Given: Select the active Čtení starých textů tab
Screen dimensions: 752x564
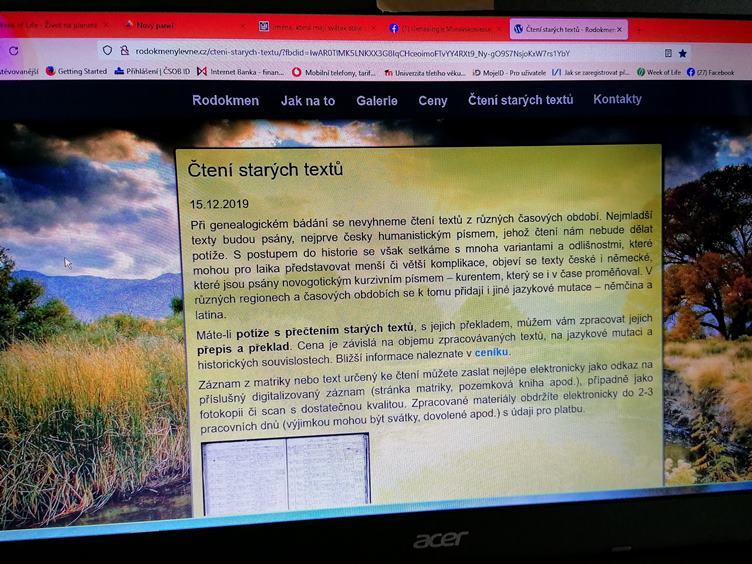Looking at the screenshot, I should click(x=568, y=29).
